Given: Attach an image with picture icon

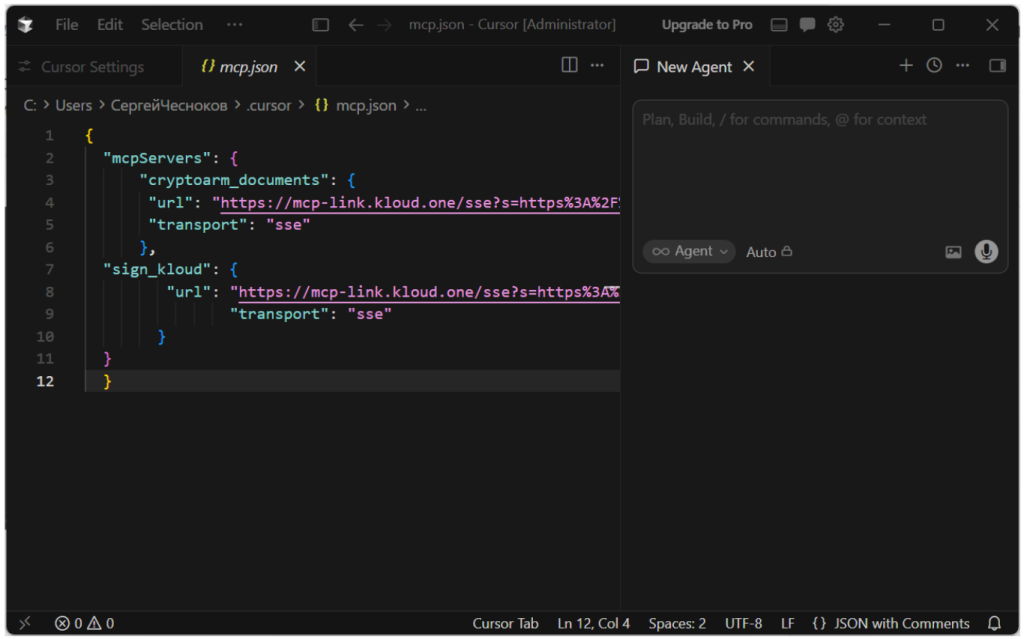Looking at the screenshot, I should (x=953, y=252).
